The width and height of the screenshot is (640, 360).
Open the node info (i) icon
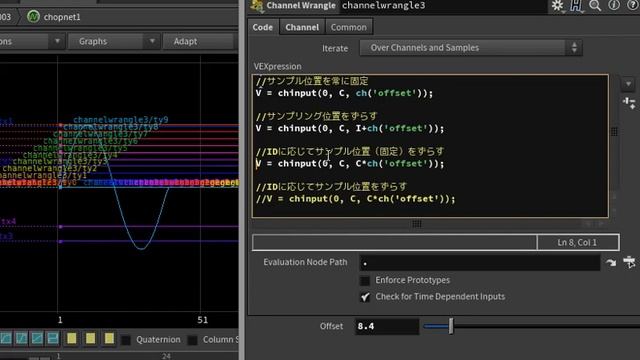tap(614, 5)
